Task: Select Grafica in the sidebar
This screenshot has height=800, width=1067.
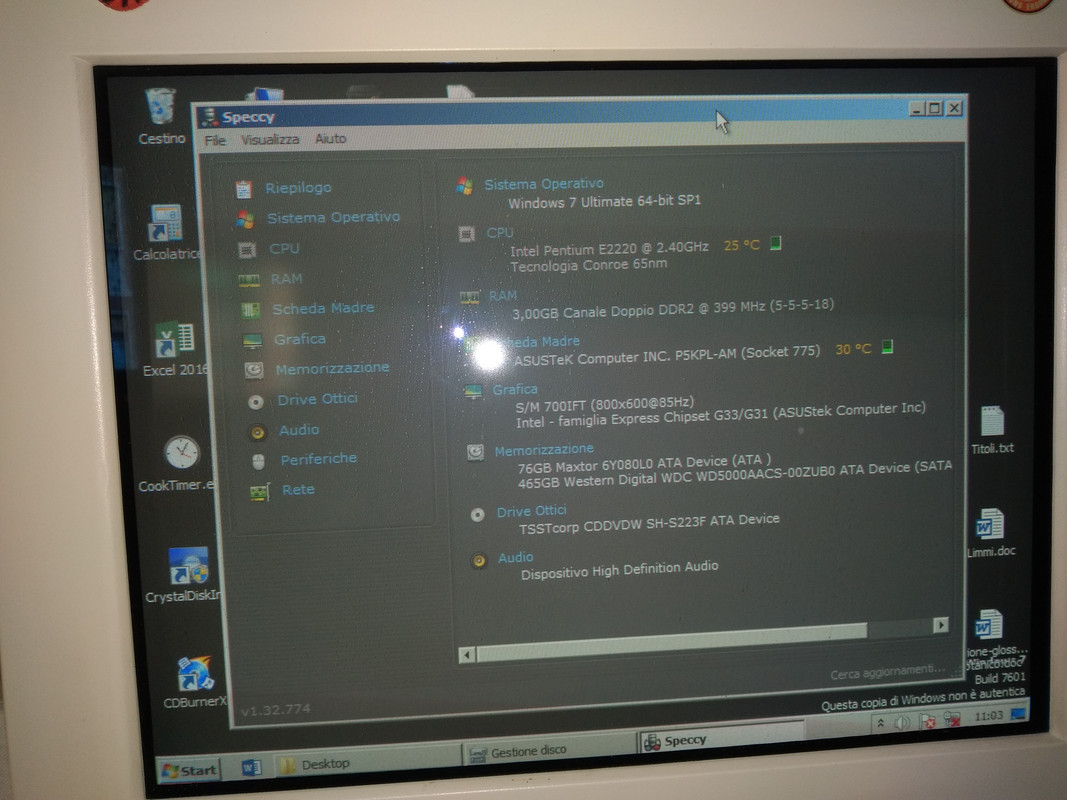Action: [x=299, y=339]
